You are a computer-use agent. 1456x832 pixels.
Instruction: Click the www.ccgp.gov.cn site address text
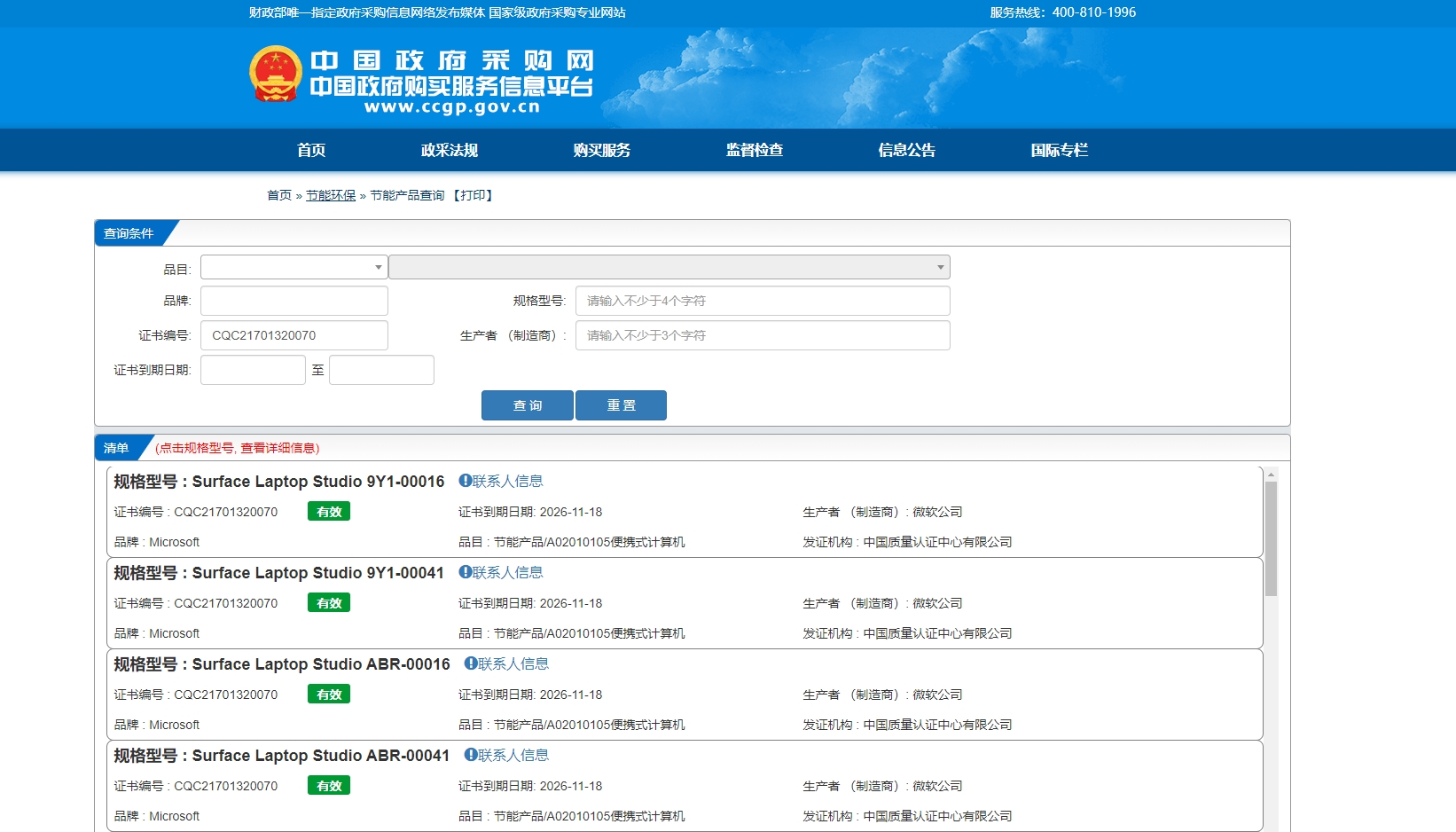tap(452, 107)
